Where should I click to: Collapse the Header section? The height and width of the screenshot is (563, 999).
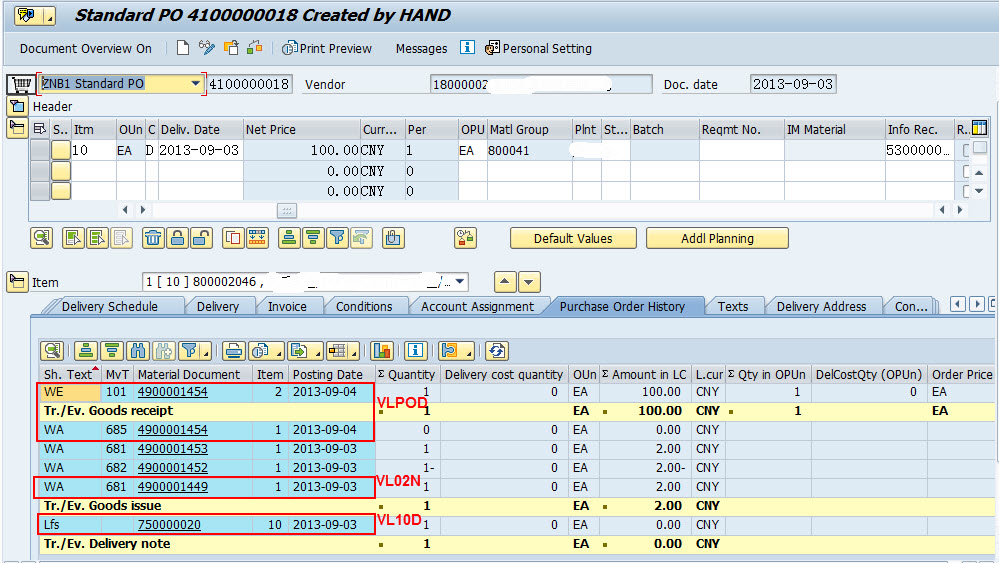[x=17, y=106]
